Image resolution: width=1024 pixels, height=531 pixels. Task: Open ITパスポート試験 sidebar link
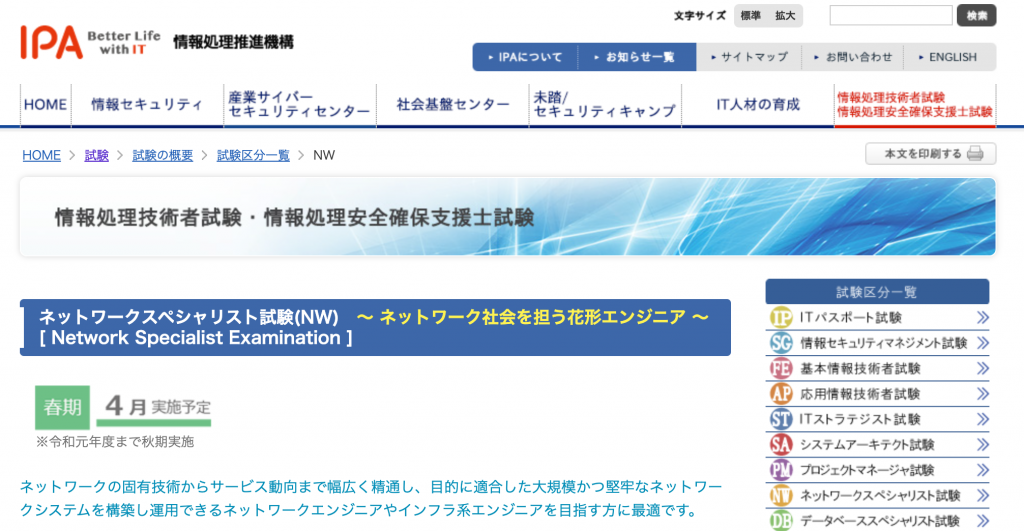877,317
